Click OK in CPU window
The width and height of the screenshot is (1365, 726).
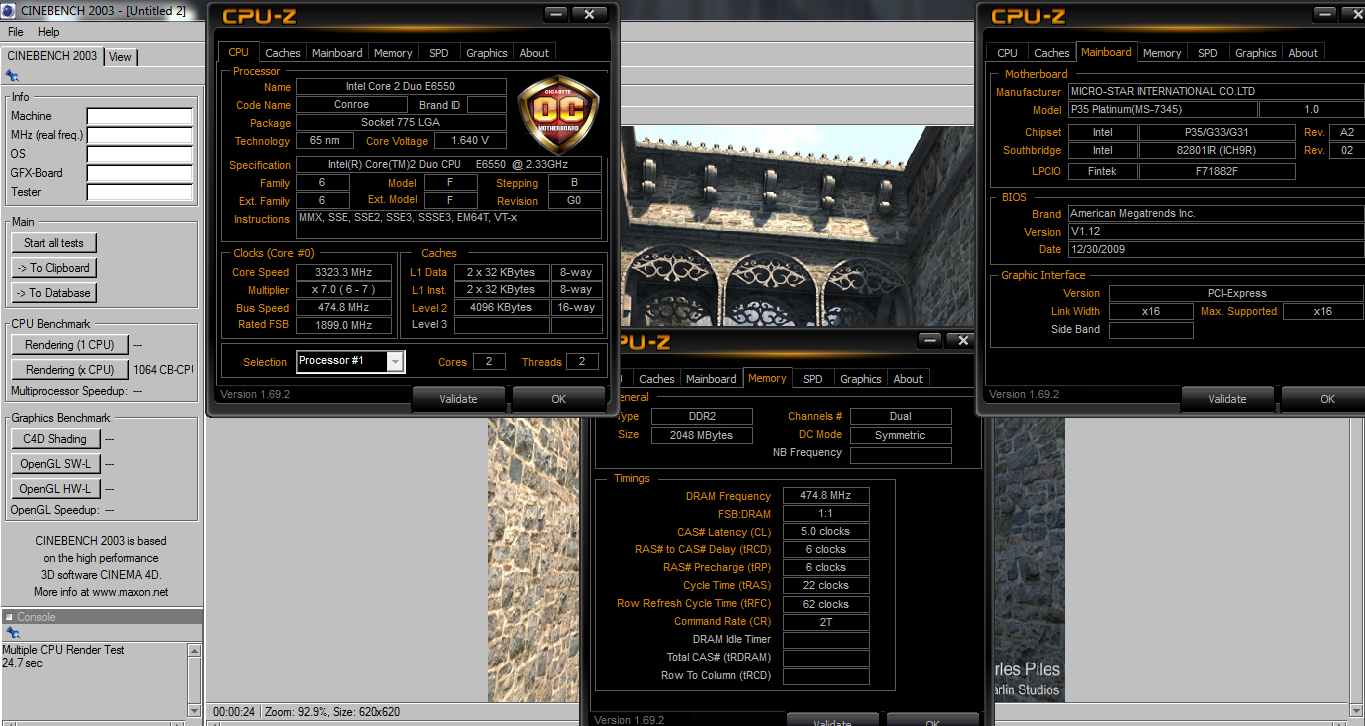pos(558,399)
